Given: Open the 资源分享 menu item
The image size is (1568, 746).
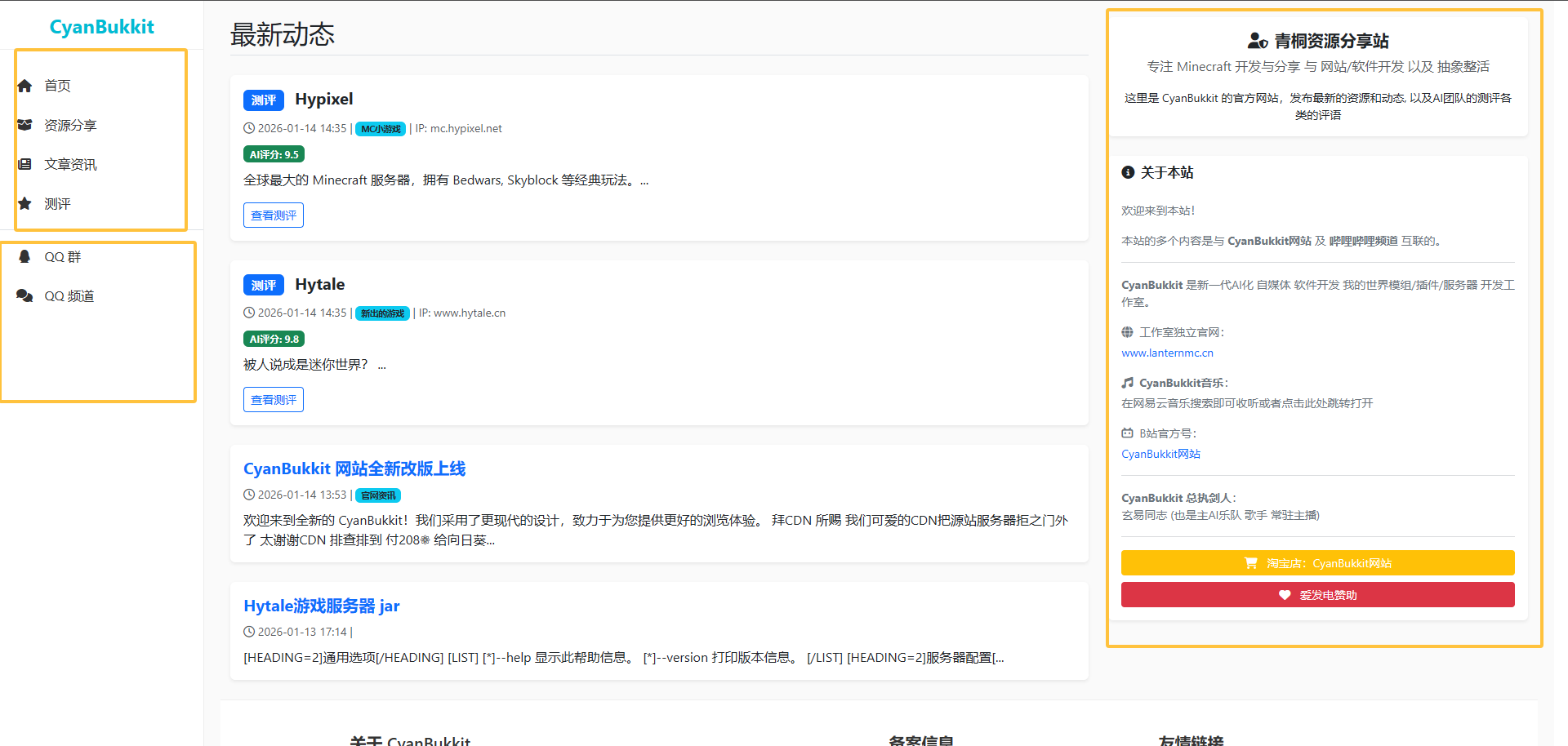Looking at the screenshot, I should [70, 125].
